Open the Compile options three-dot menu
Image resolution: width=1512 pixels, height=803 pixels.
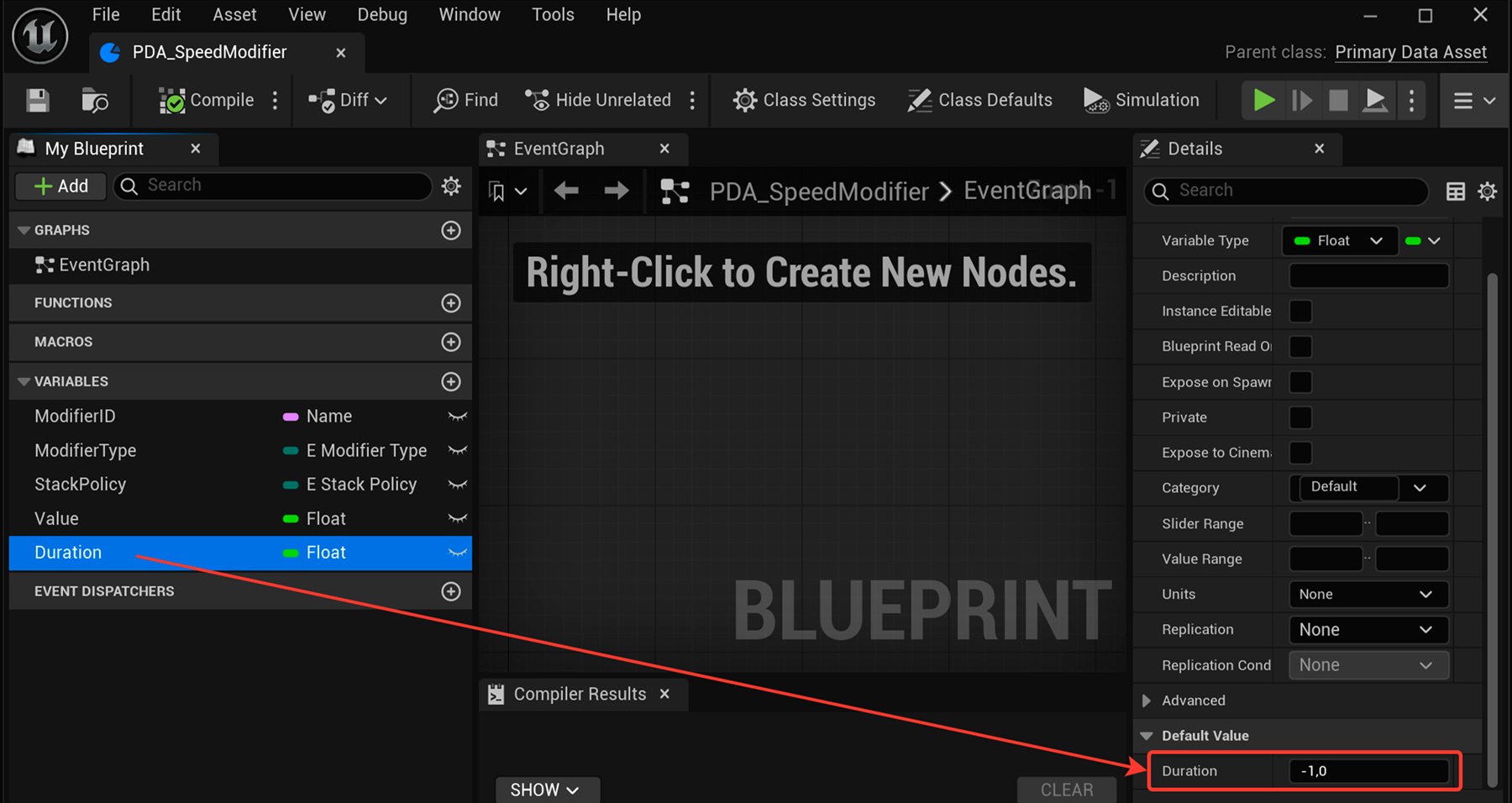point(275,101)
